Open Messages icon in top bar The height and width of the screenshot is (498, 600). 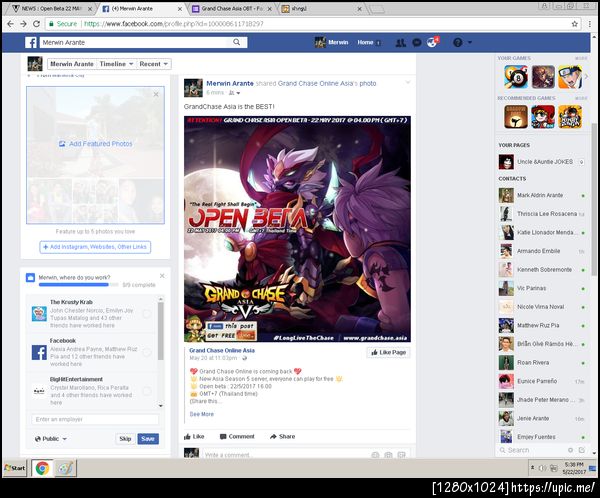pyautogui.click(x=417, y=42)
